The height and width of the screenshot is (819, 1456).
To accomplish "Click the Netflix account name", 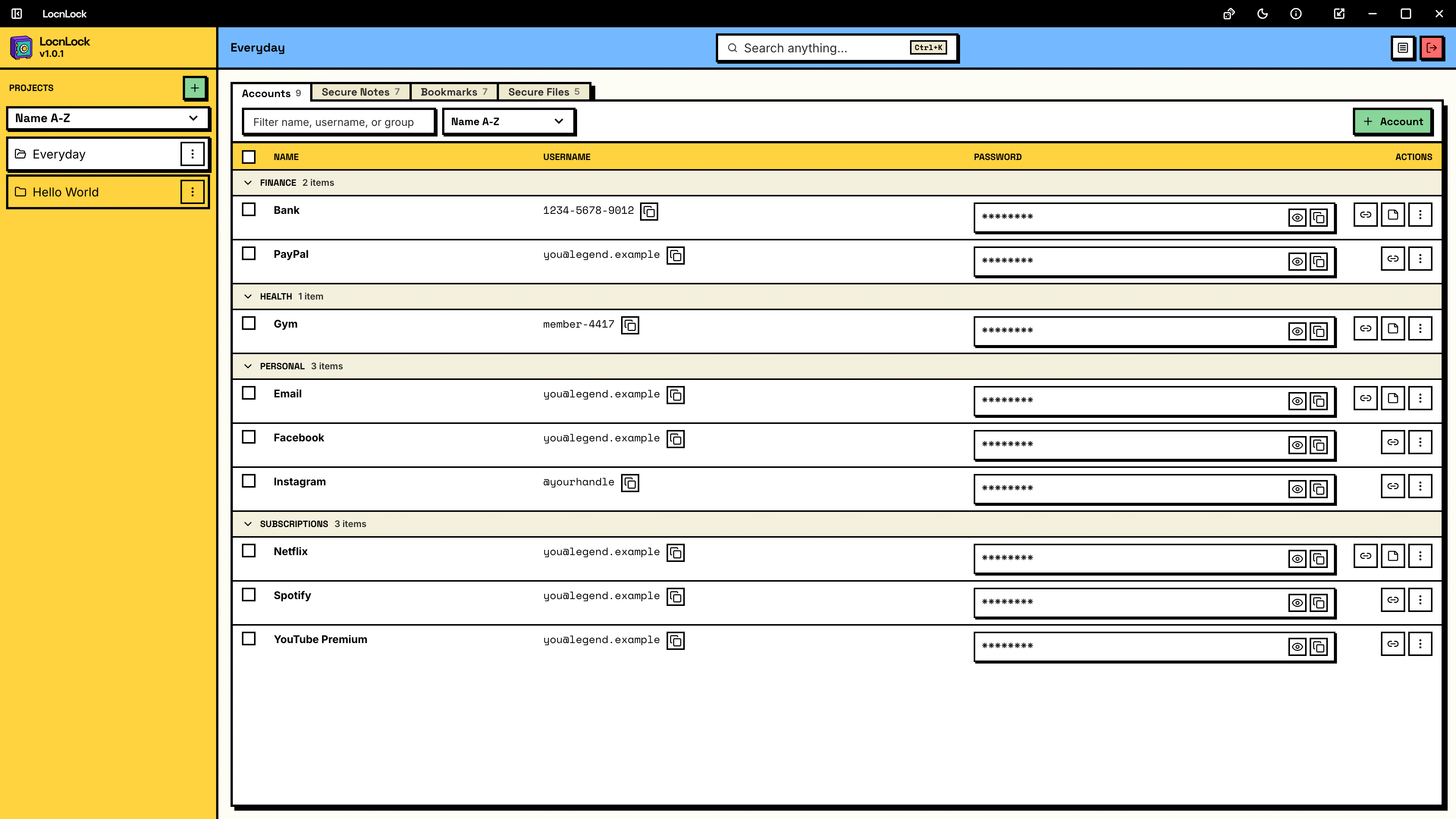I will [290, 551].
